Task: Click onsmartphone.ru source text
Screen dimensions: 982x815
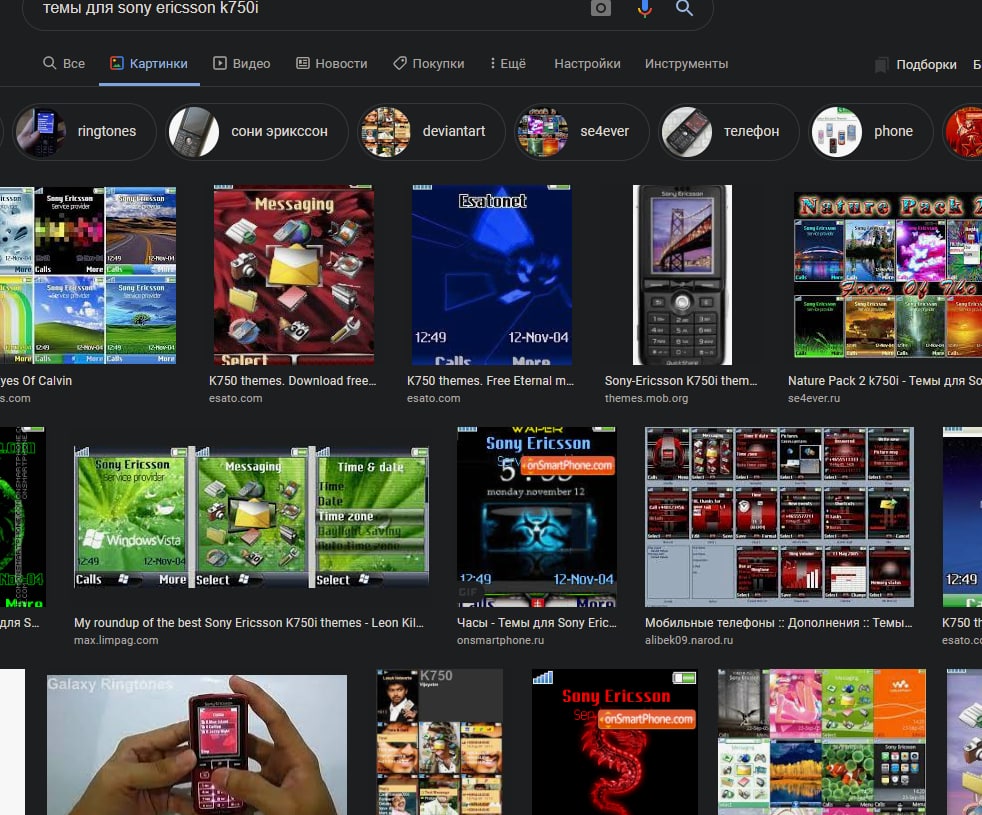Action: pos(500,640)
